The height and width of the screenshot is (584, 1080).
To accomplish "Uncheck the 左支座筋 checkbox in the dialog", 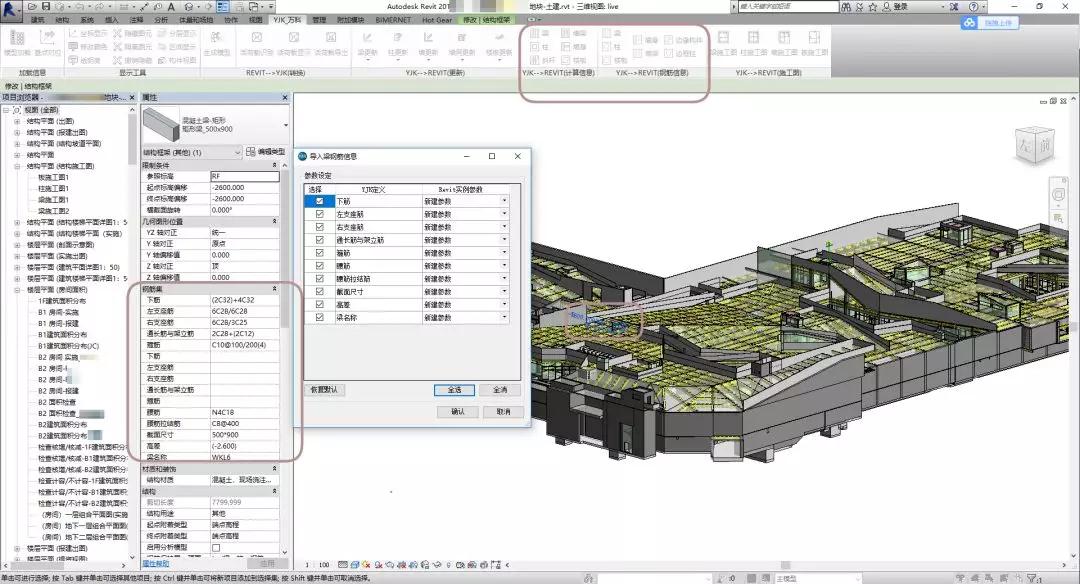I will (x=319, y=214).
